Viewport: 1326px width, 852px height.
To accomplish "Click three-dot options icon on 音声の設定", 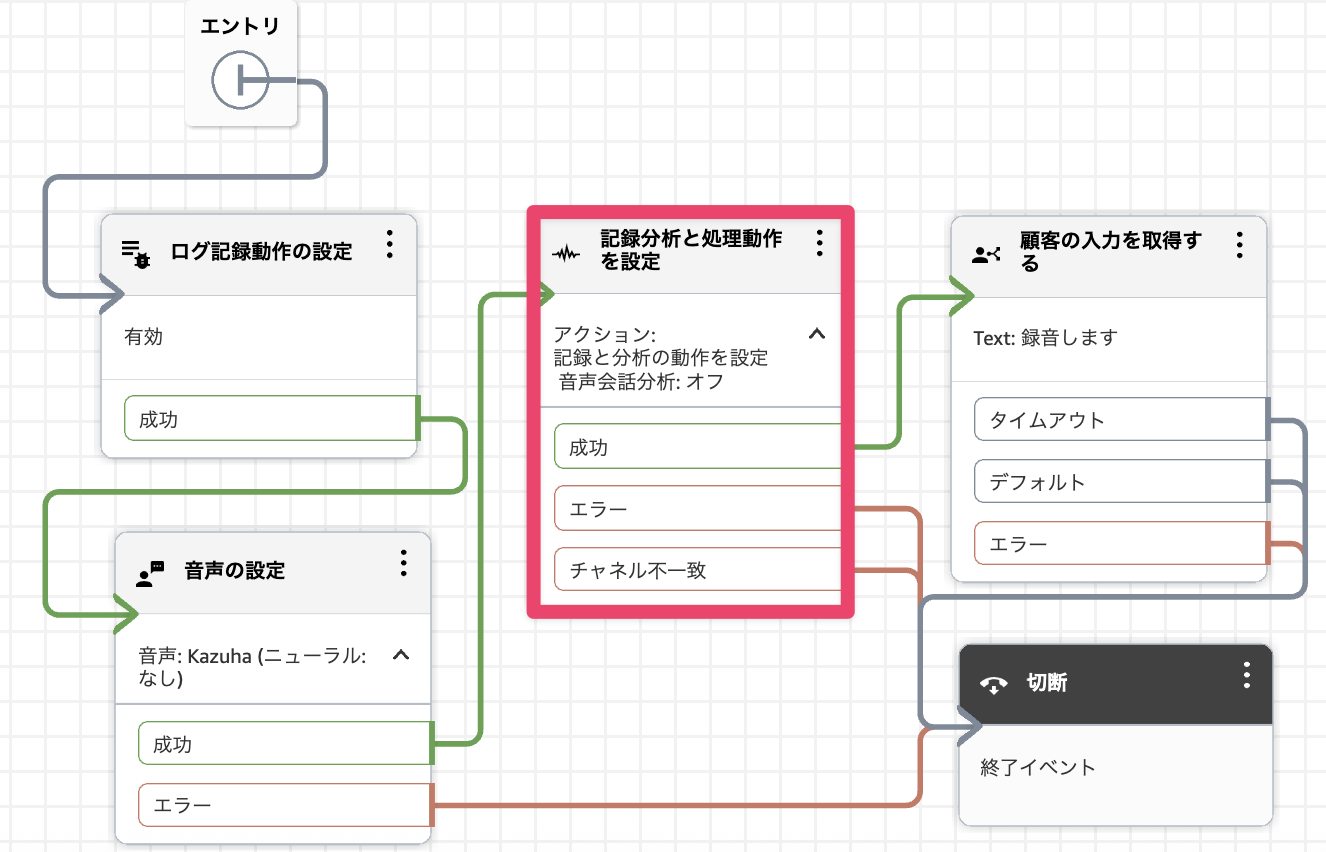I will coord(404,564).
